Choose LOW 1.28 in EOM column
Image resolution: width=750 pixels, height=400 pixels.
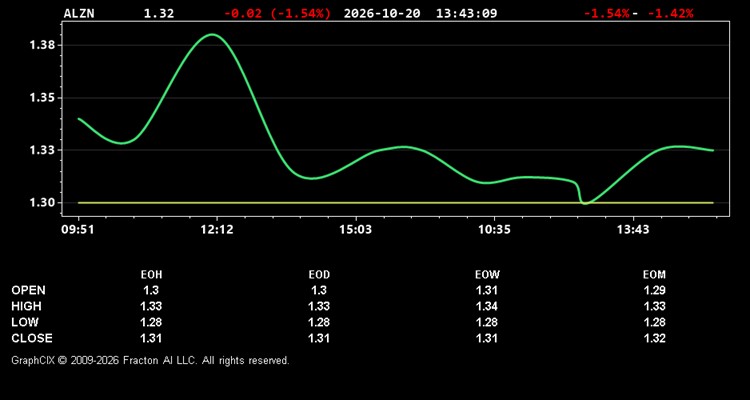pyautogui.click(x=654, y=322)
